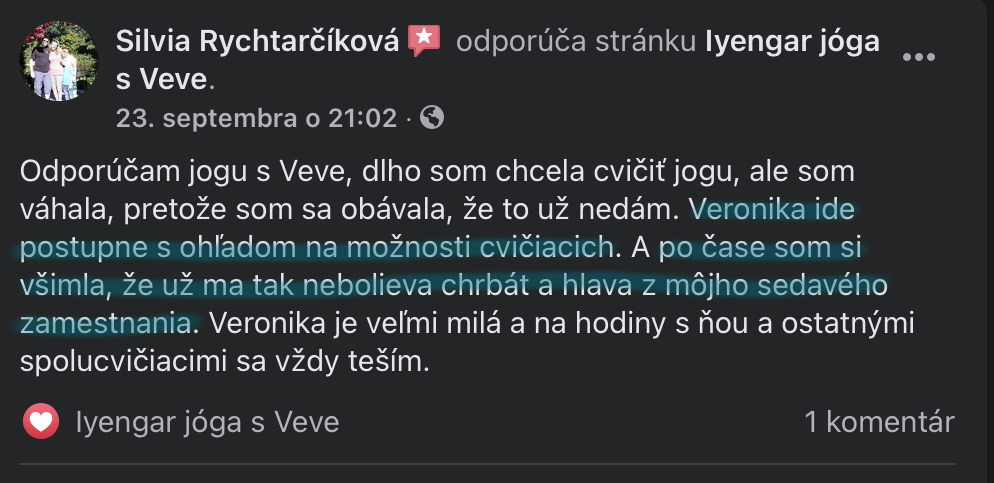Click Iyengar jóga s Veve beside the heart

(207, 422)
